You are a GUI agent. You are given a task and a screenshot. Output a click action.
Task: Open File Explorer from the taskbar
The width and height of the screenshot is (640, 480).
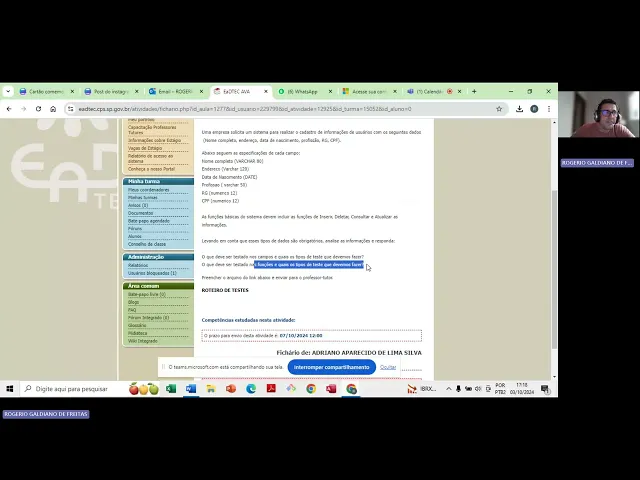tap(211, 389)
